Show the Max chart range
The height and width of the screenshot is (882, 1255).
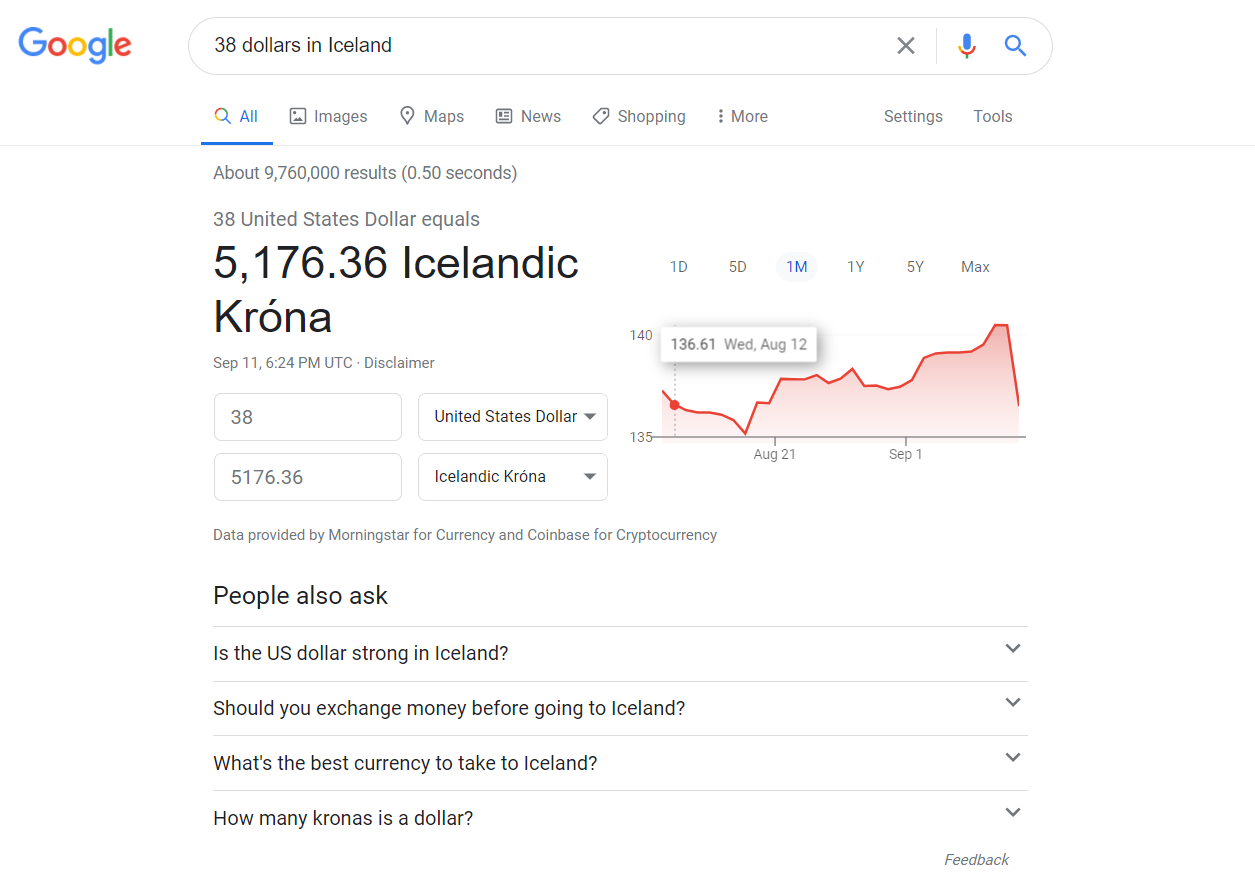tap(975, 267)
